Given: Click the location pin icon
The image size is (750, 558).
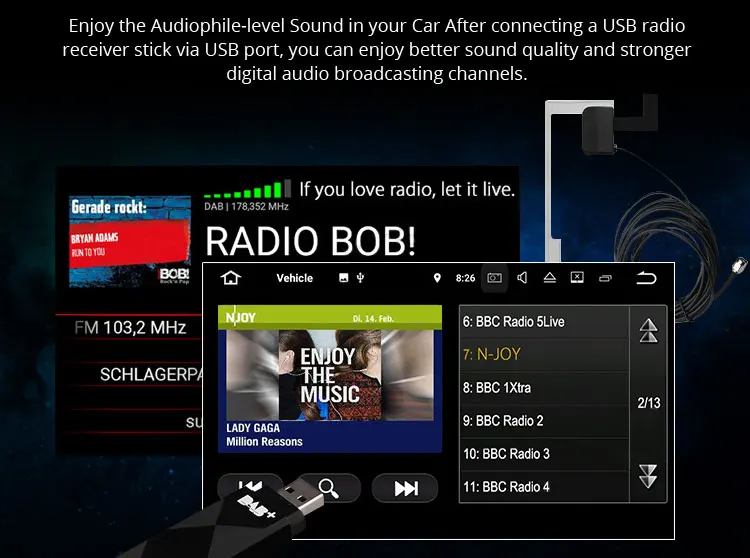Looking at the screenshot, I should (437, 278).
